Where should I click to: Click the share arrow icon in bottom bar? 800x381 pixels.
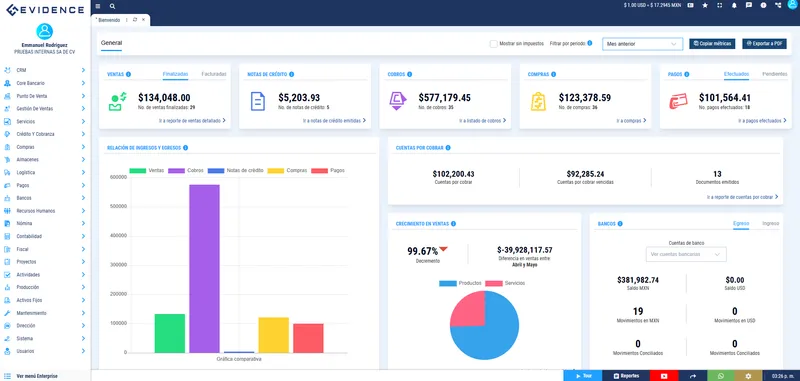coord(693,376)
